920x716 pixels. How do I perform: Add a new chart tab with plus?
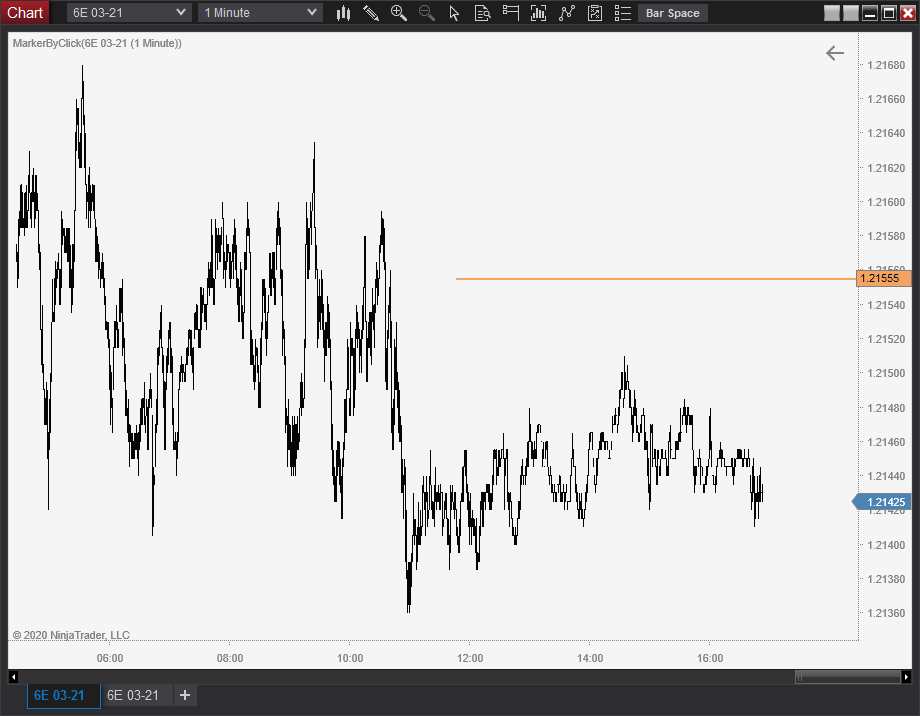pyautogui.click(x=185, y=695)
